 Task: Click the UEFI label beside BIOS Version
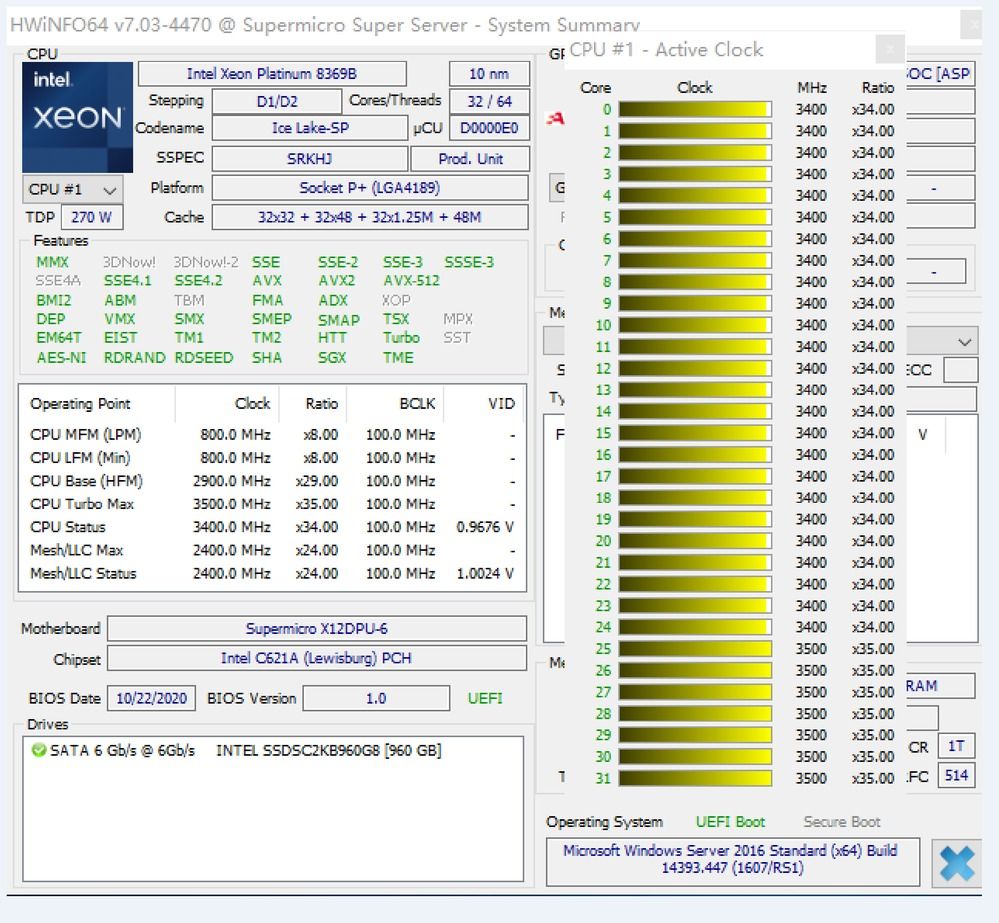[485, 698]
